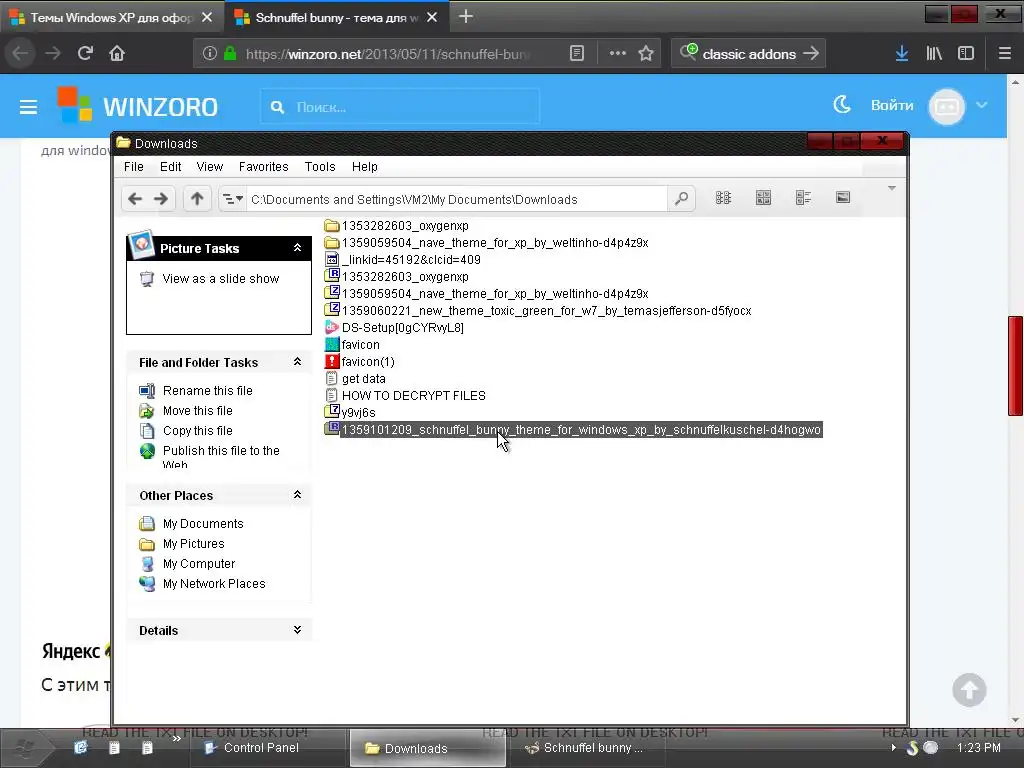Switch to the first small-icons view button
The image size is (1024, 768).
(x=723, y=198)
